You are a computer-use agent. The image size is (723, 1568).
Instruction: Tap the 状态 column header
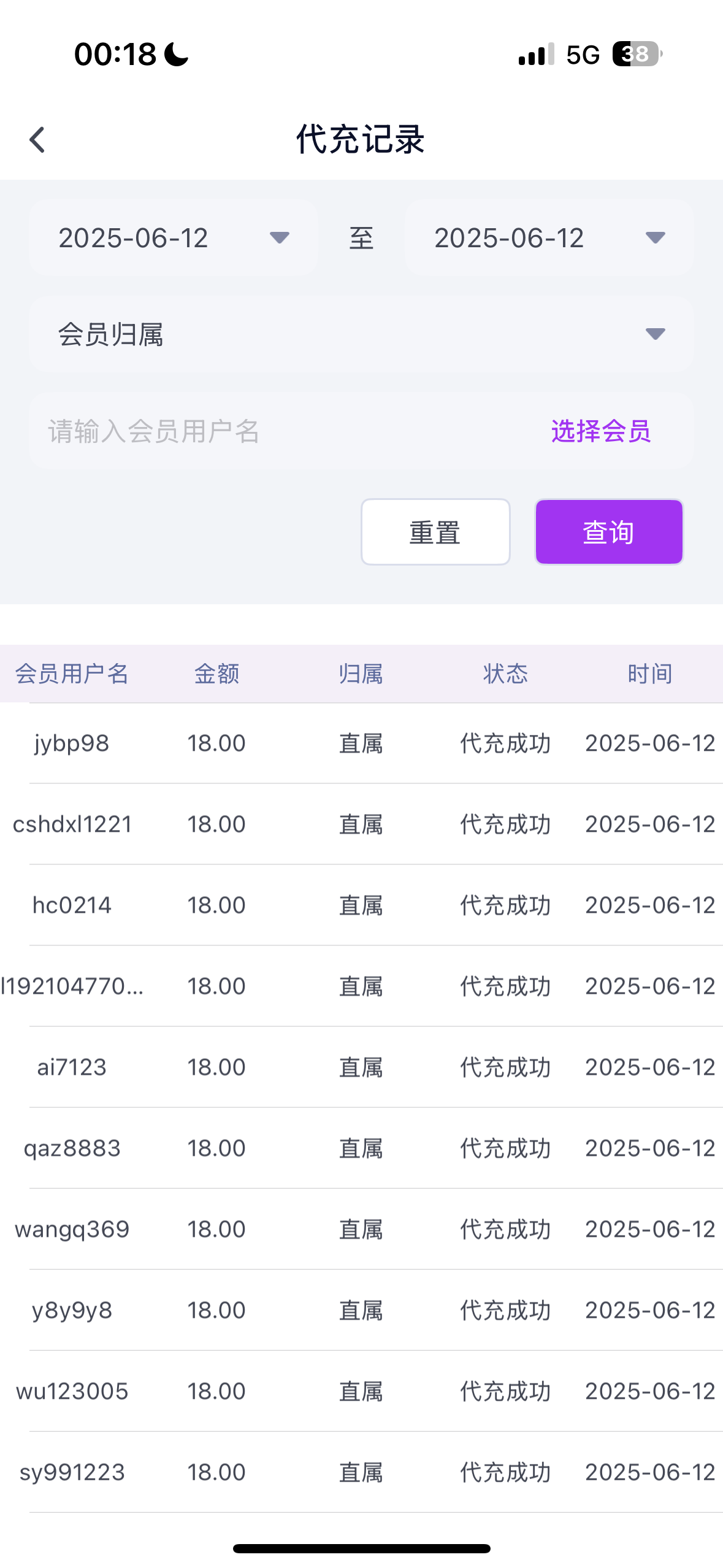click(505, 674)
